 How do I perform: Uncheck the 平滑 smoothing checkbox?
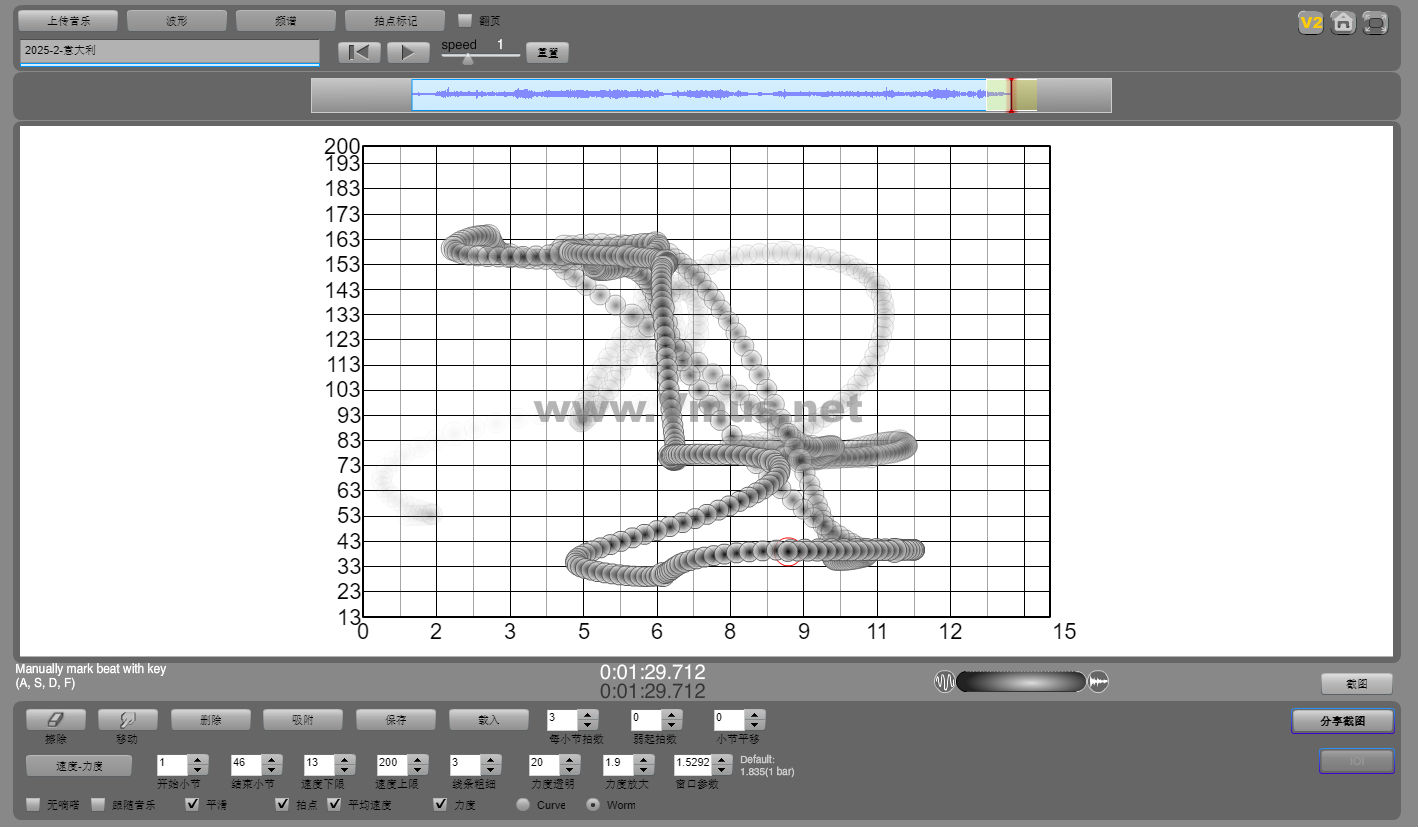(193, 804)
